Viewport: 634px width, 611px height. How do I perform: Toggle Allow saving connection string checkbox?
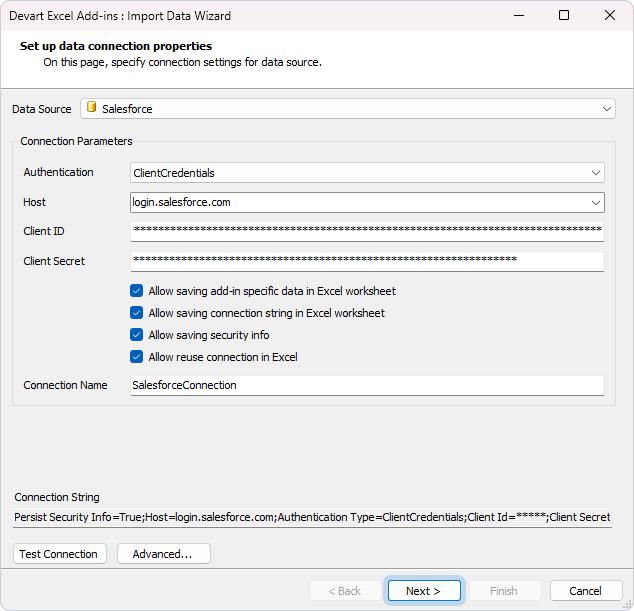click(x=136, y=313)
